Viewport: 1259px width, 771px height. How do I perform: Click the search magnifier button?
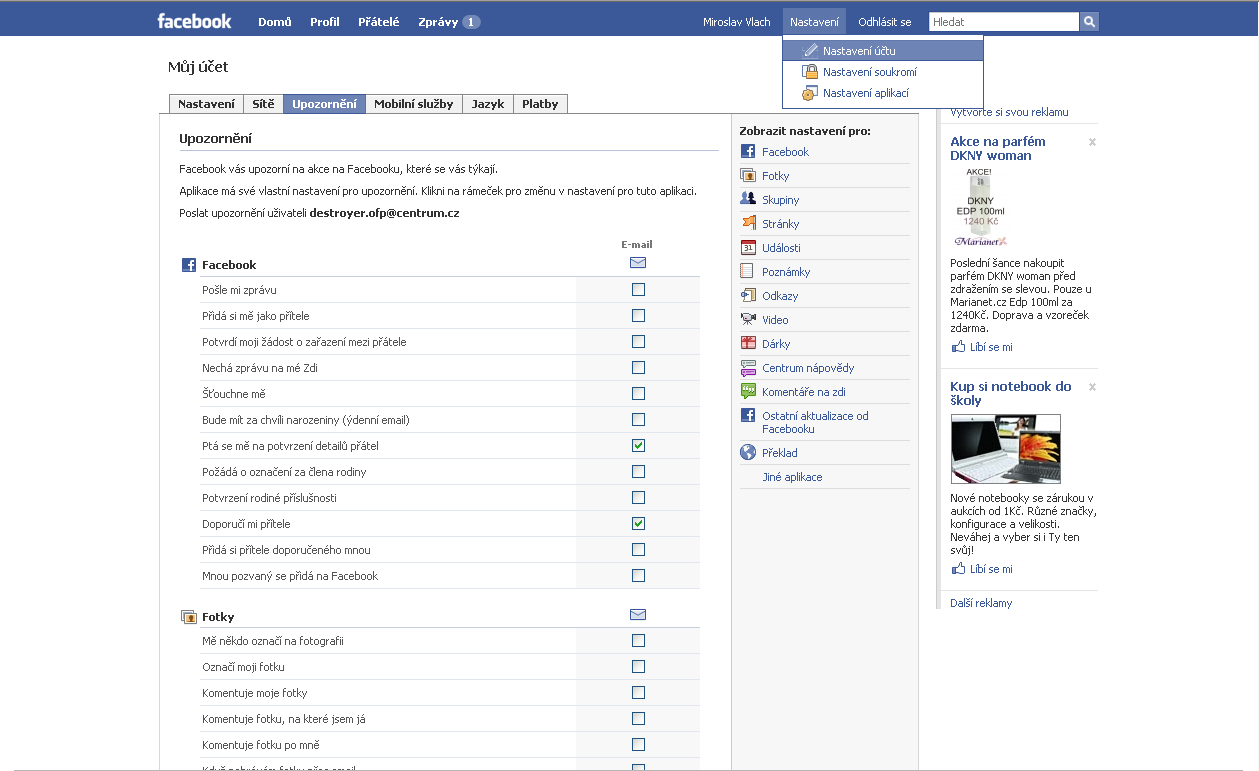point(1089,21)
